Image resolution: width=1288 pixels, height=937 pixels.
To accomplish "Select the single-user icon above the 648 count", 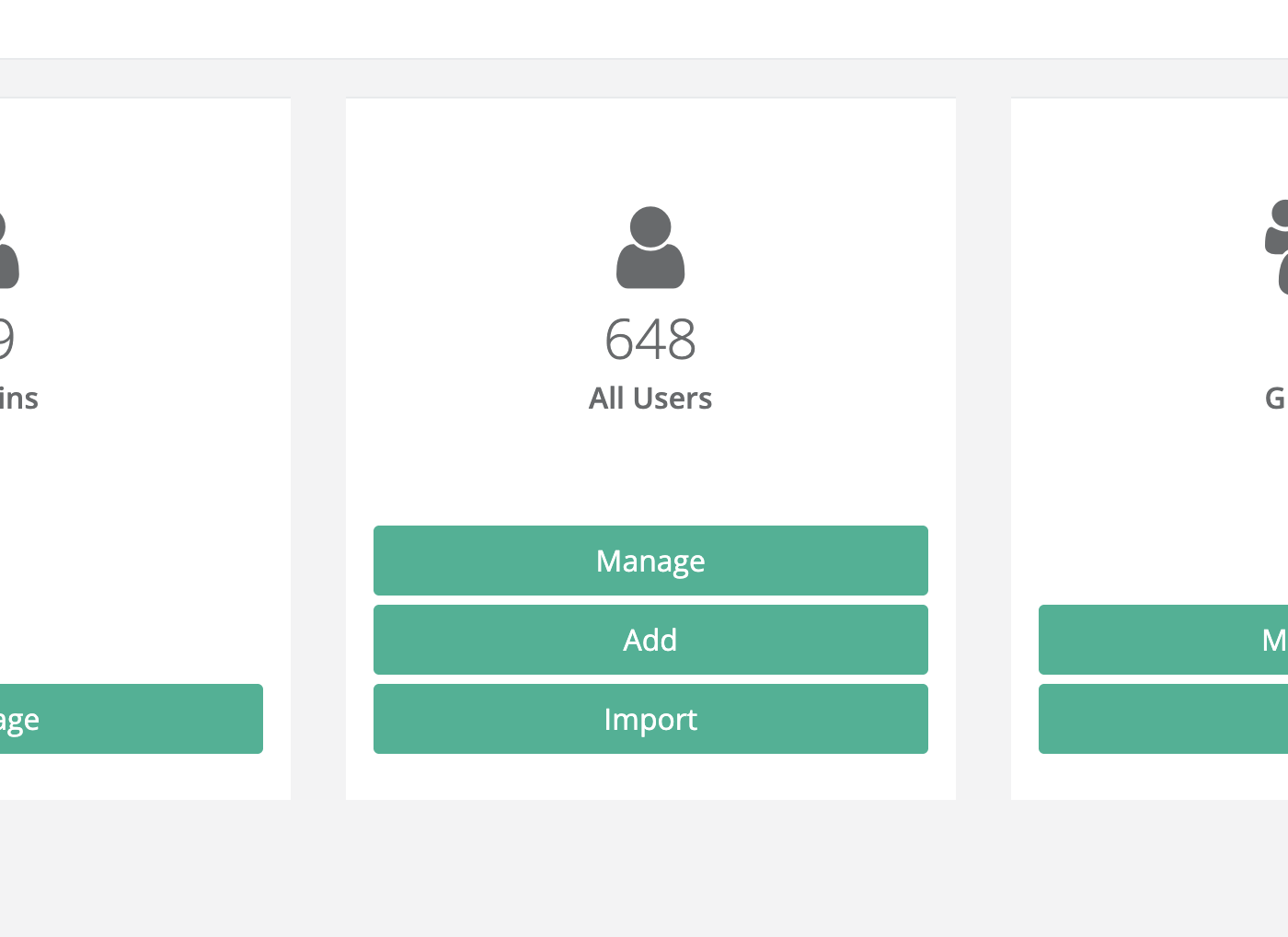I will pyautogui.click(x=650, y=249).
